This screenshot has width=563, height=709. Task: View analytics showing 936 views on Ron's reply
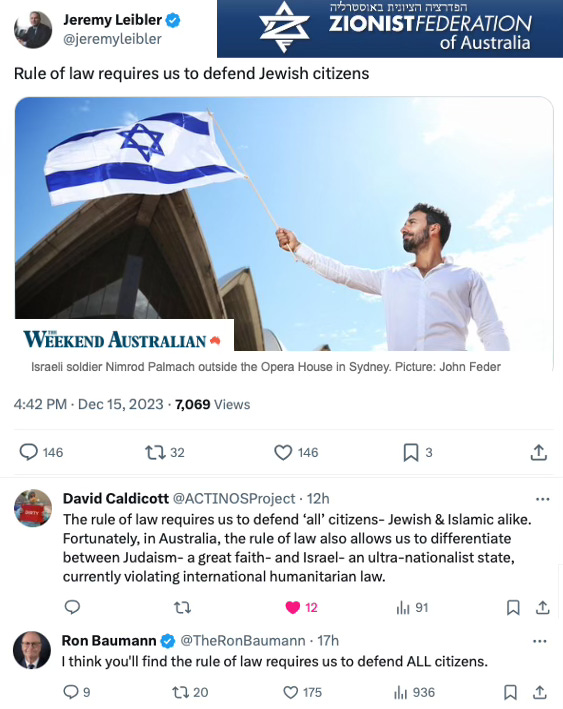pyautogui.click(x=400, y=692)
